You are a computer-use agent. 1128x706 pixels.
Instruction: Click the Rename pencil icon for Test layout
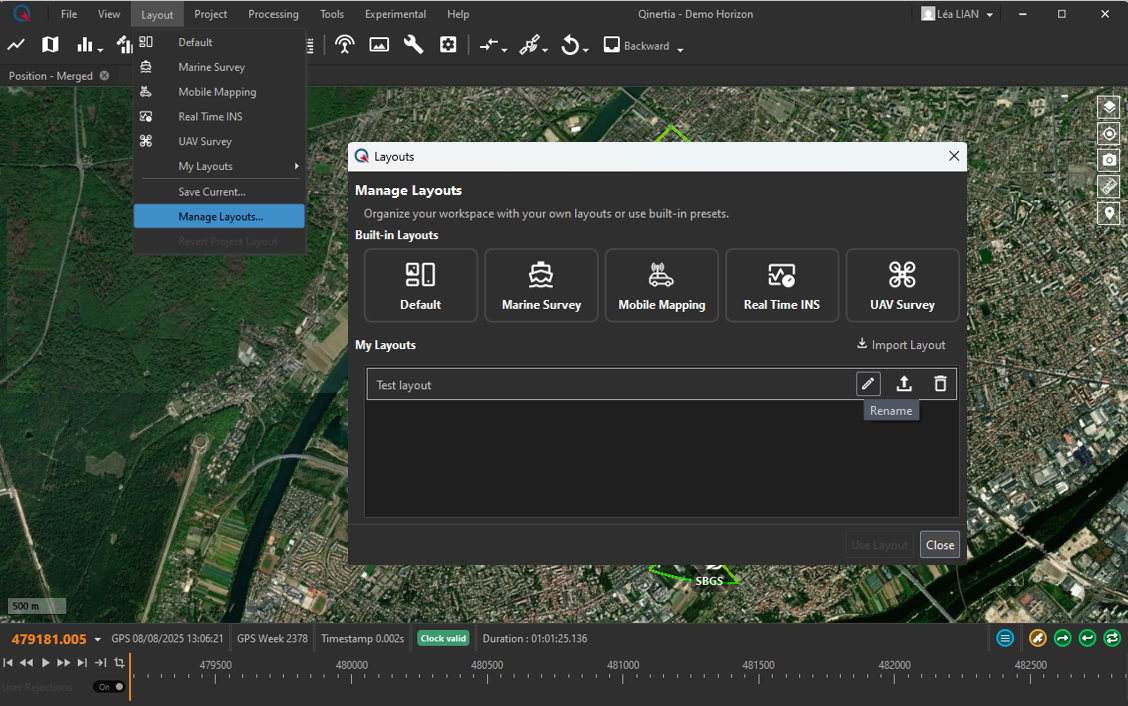click(868, 384)
